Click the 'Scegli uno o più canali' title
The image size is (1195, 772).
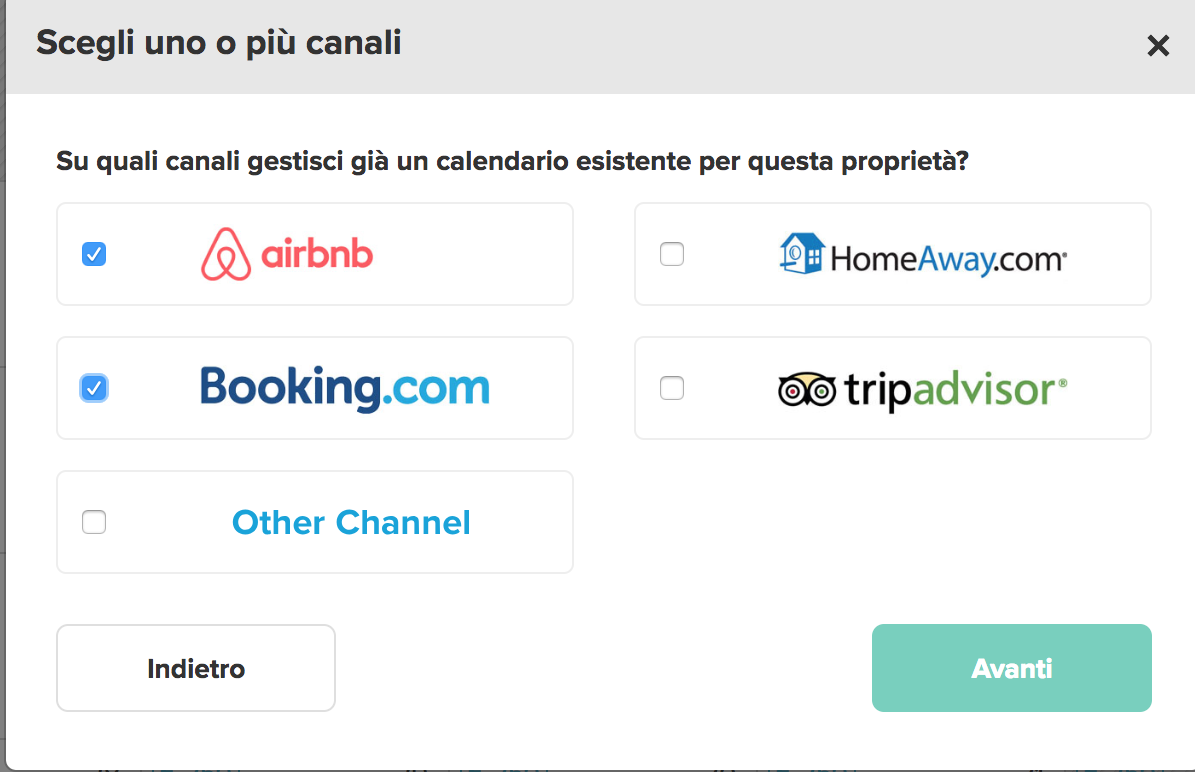pyautogui.click(x=219, y=43)
